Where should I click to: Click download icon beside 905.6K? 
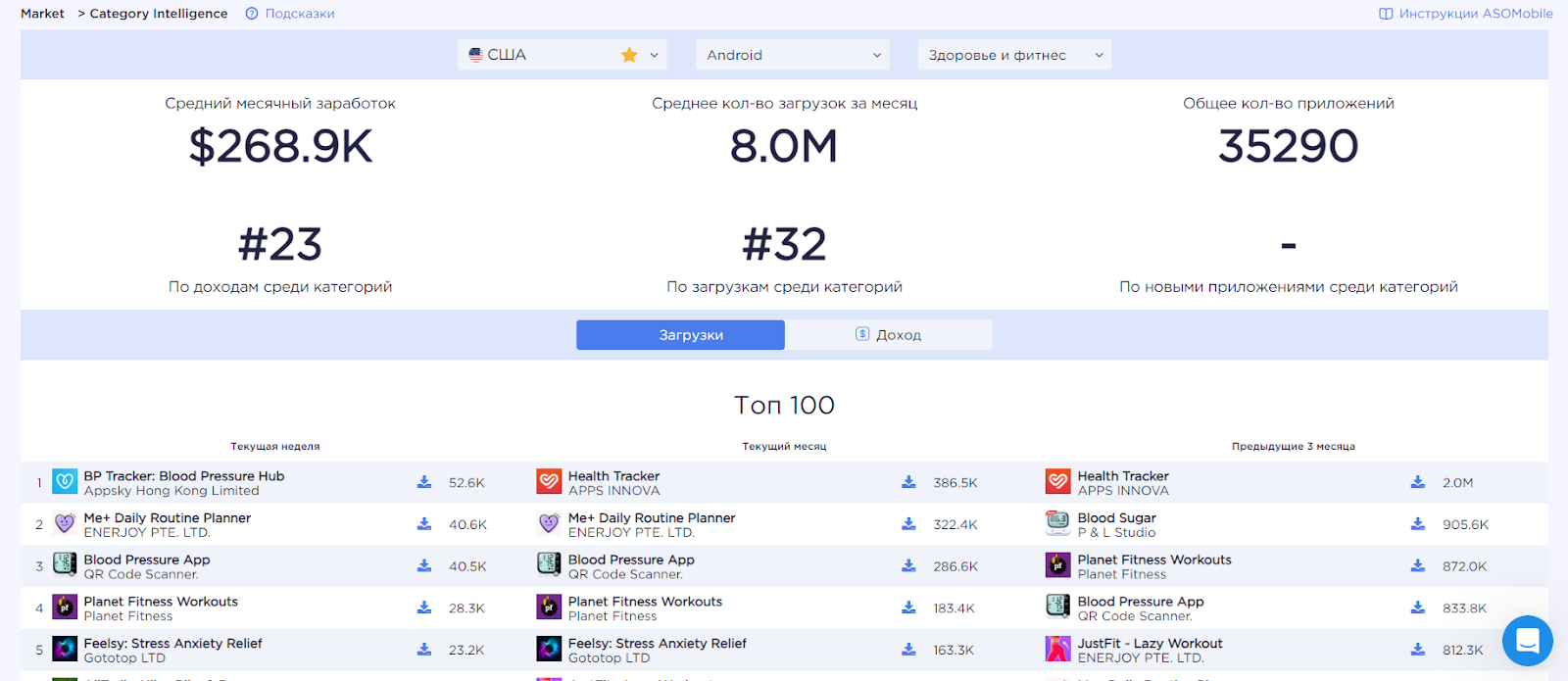[x=1418, y=524]
